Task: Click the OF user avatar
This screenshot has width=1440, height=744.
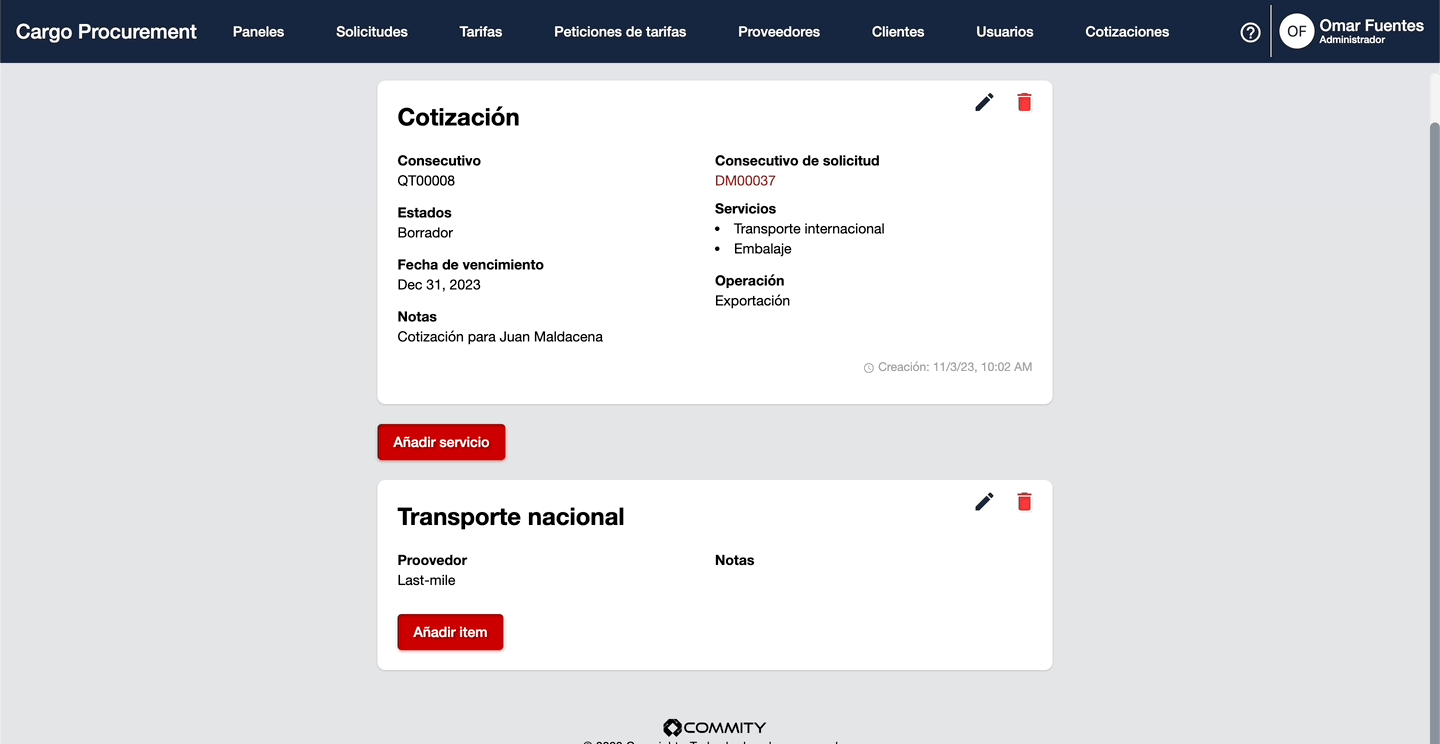Action: tap(1296, 32)
